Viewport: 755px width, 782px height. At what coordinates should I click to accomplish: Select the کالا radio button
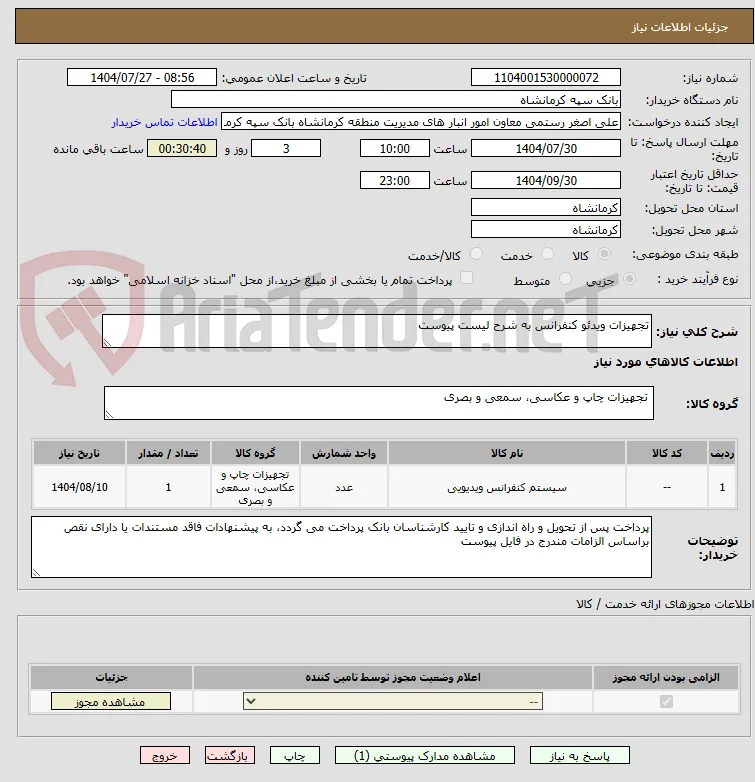click(x=604, y=254)
